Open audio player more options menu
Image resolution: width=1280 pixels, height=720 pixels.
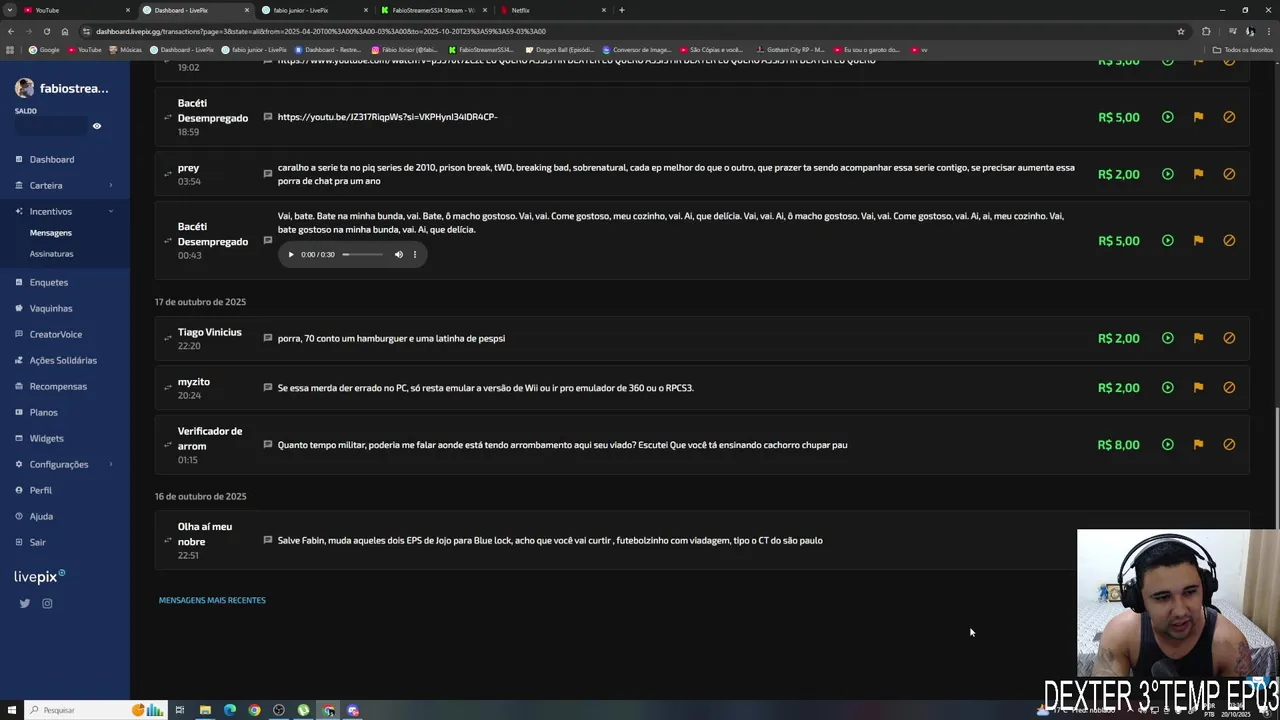click(x=415, y=255)
